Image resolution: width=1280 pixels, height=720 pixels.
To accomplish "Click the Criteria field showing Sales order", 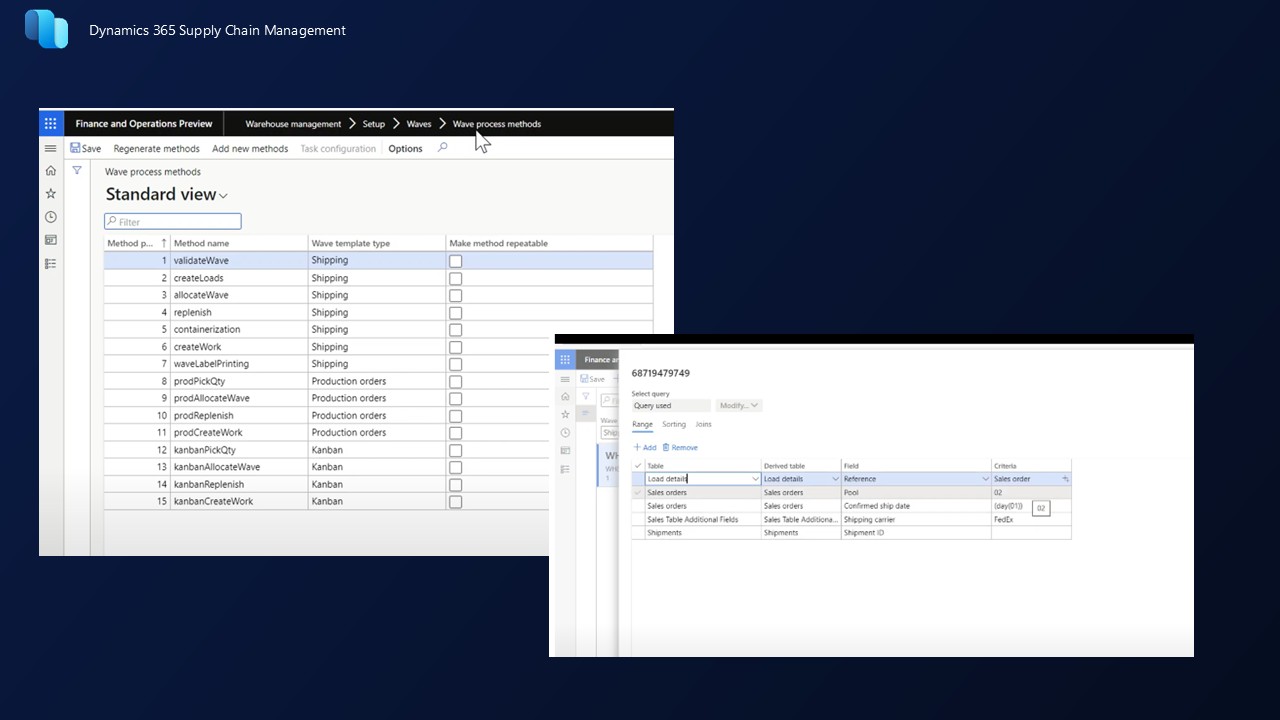I will (1031, 479).
